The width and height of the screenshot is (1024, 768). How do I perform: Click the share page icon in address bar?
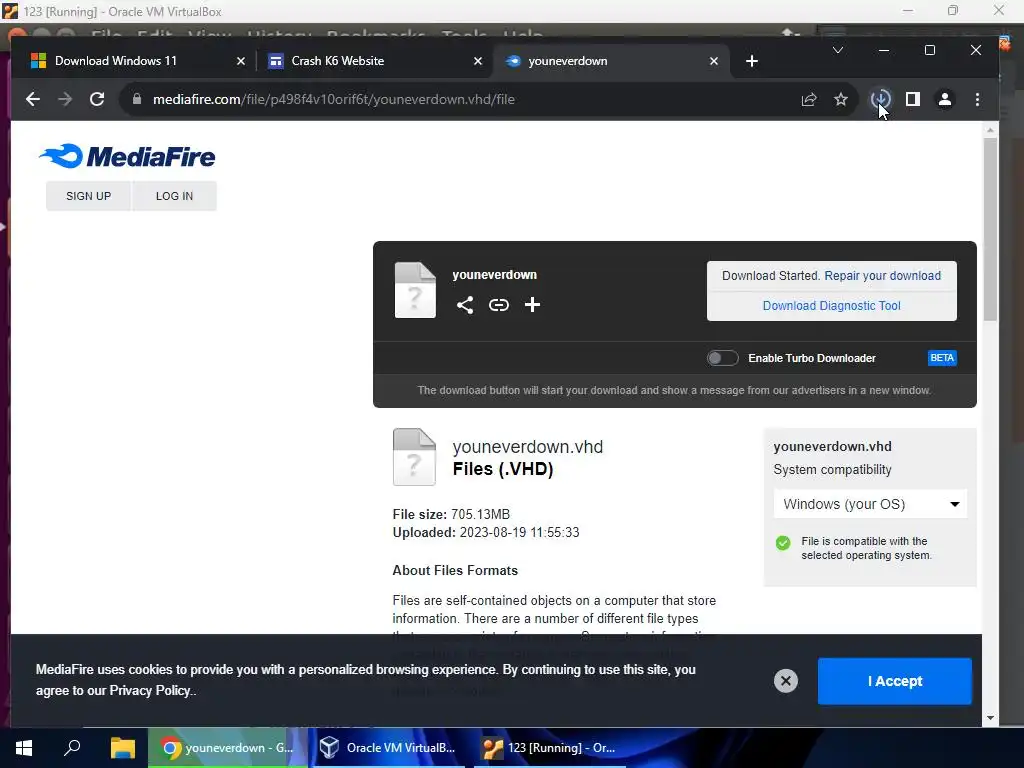808,99
